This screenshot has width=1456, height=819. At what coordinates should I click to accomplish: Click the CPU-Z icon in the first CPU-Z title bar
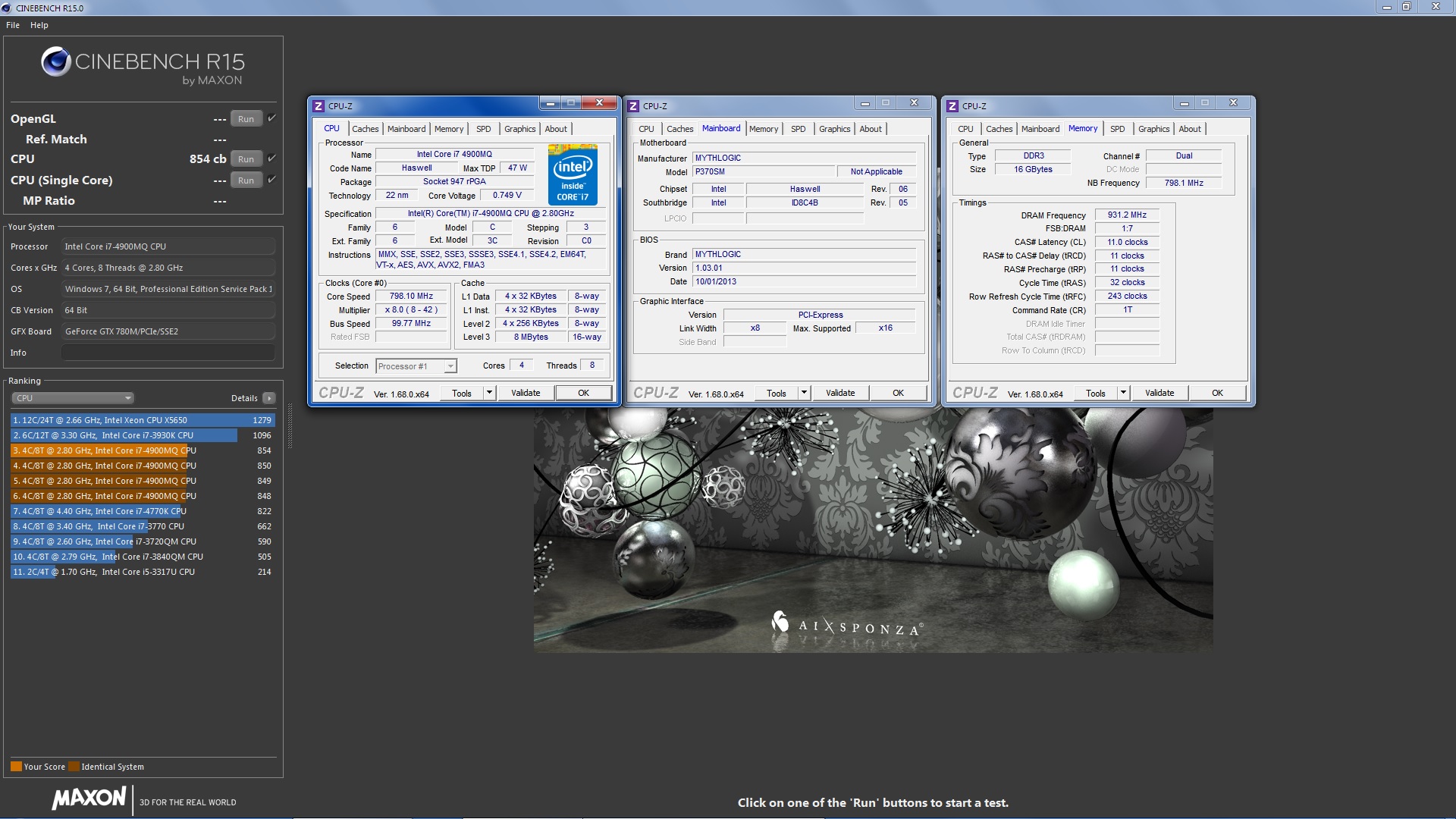[x=318, y=106]
